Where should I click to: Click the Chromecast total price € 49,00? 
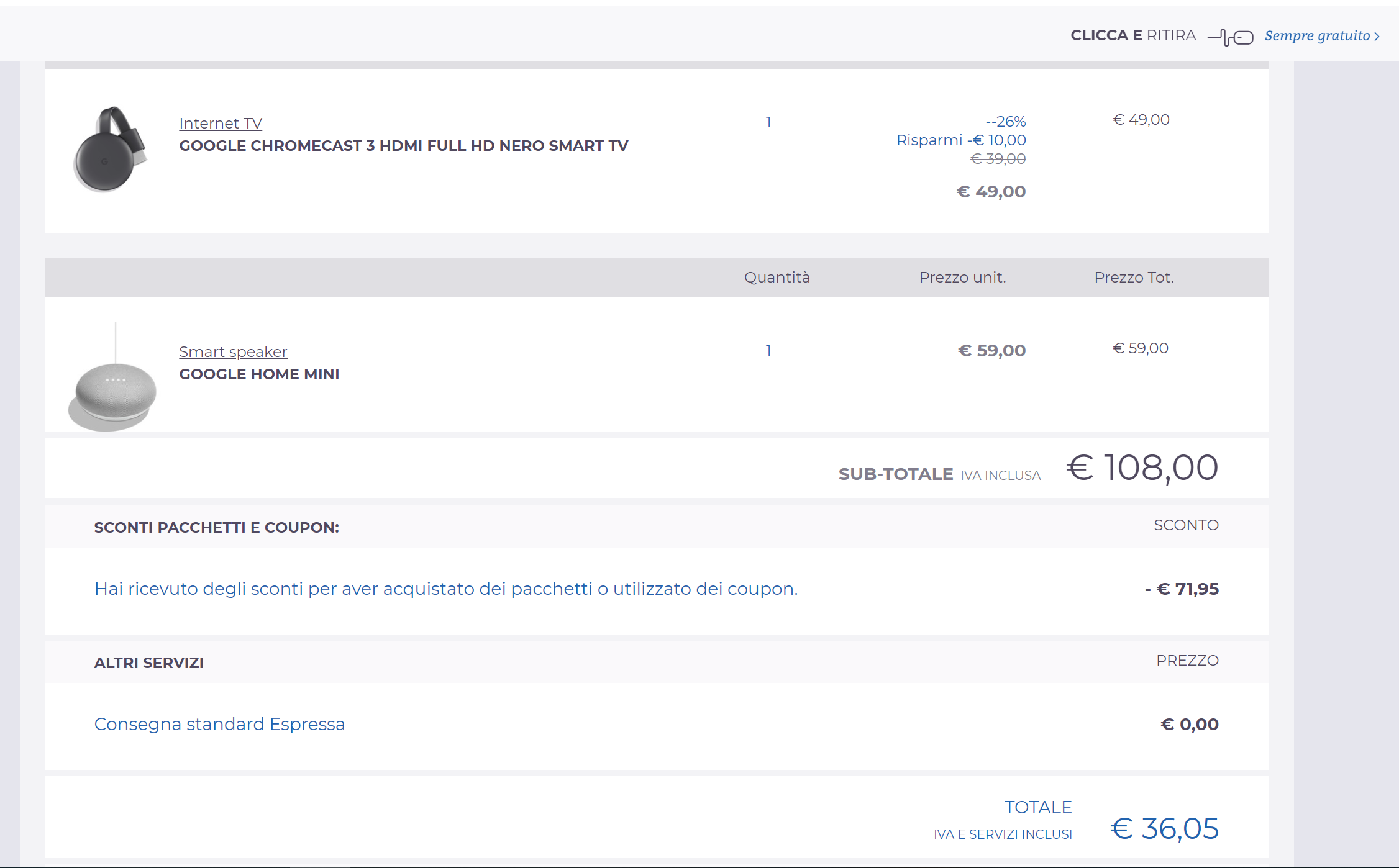tap(1141, 120)
